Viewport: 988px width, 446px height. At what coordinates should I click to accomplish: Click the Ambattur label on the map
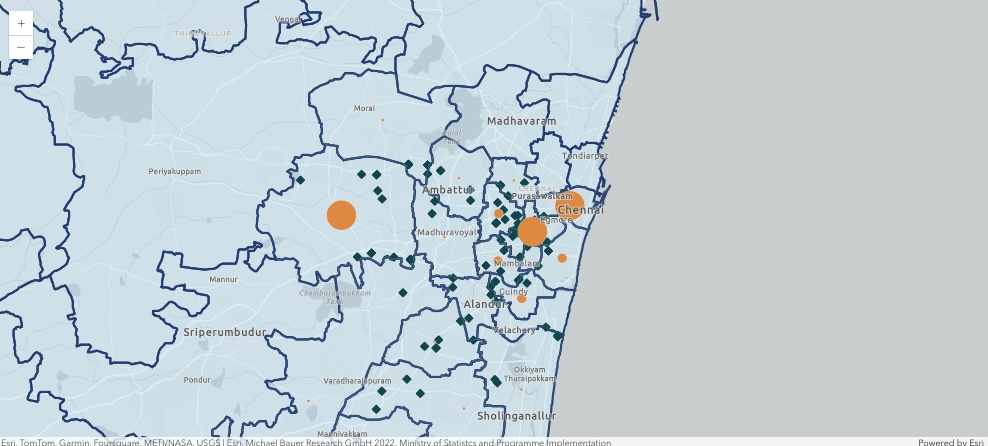446,189
